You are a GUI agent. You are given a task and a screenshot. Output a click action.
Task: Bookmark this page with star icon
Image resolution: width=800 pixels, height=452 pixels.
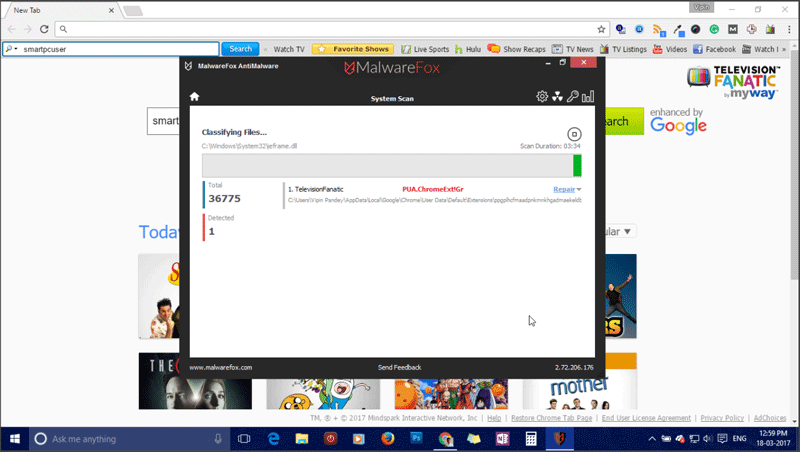[601, 29]
